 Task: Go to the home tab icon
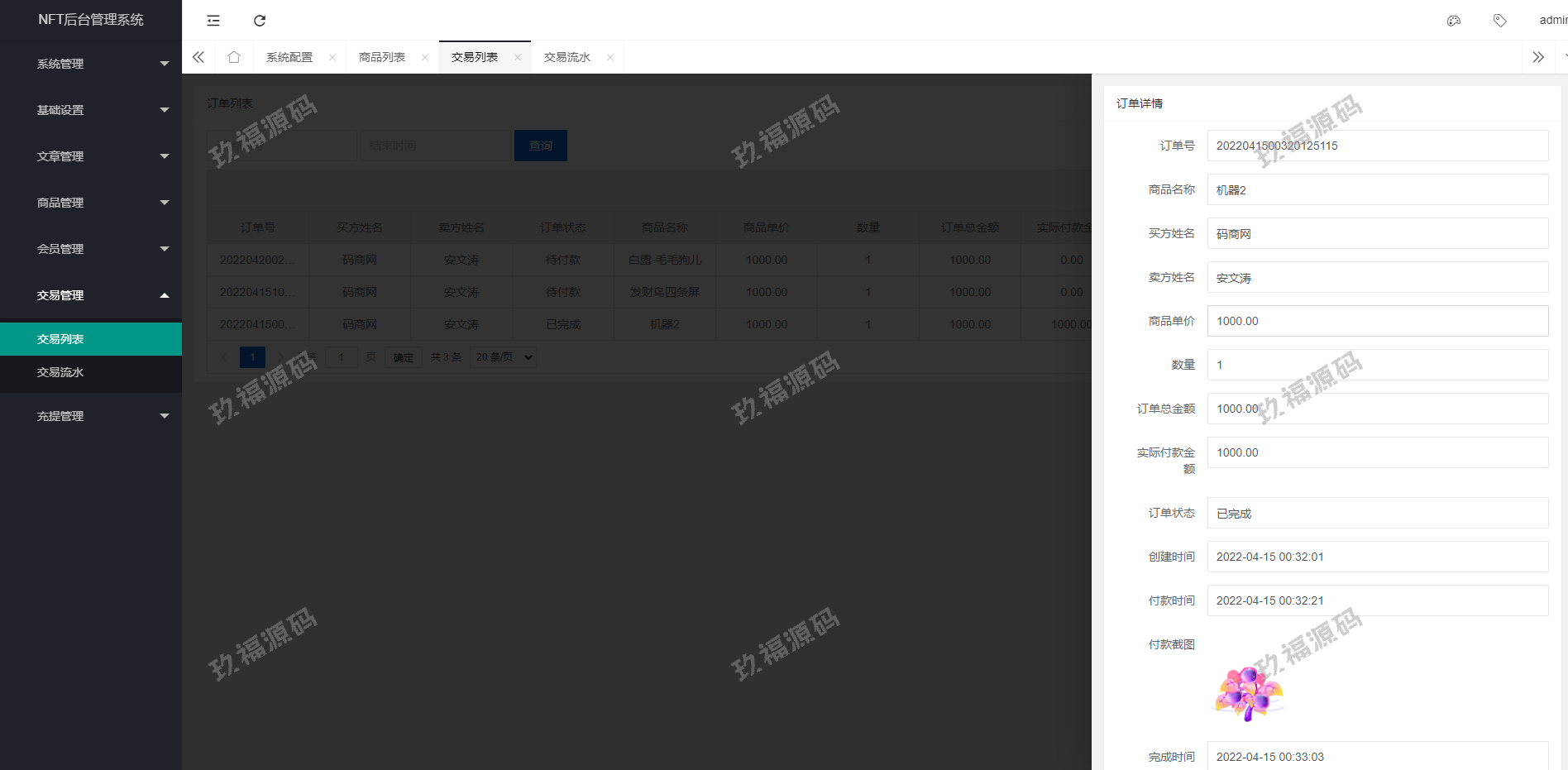(x=234, y=57)
